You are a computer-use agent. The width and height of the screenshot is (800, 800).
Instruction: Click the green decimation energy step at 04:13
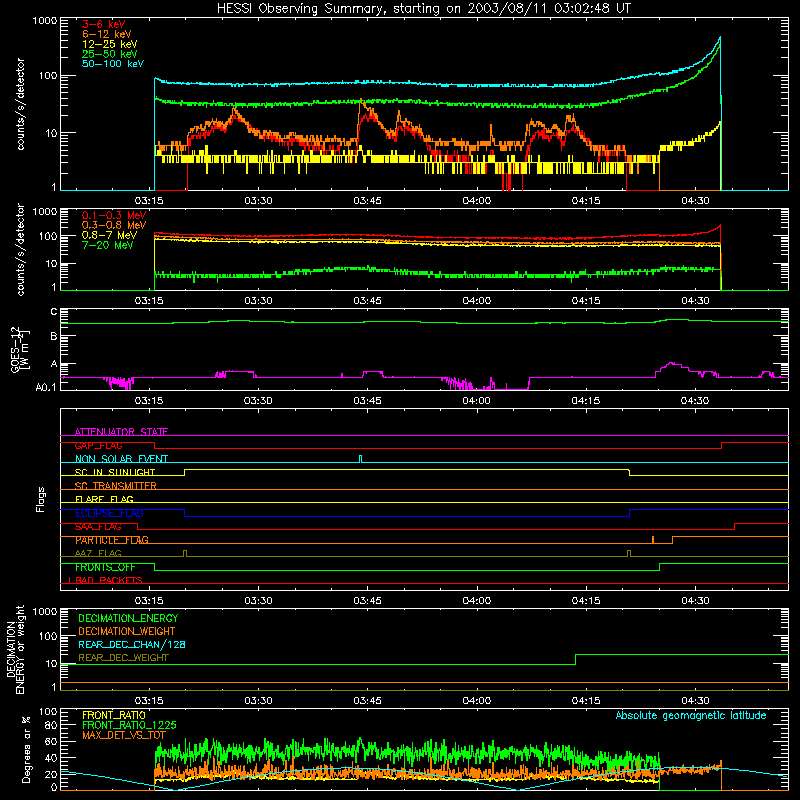[x=576, y=659]
